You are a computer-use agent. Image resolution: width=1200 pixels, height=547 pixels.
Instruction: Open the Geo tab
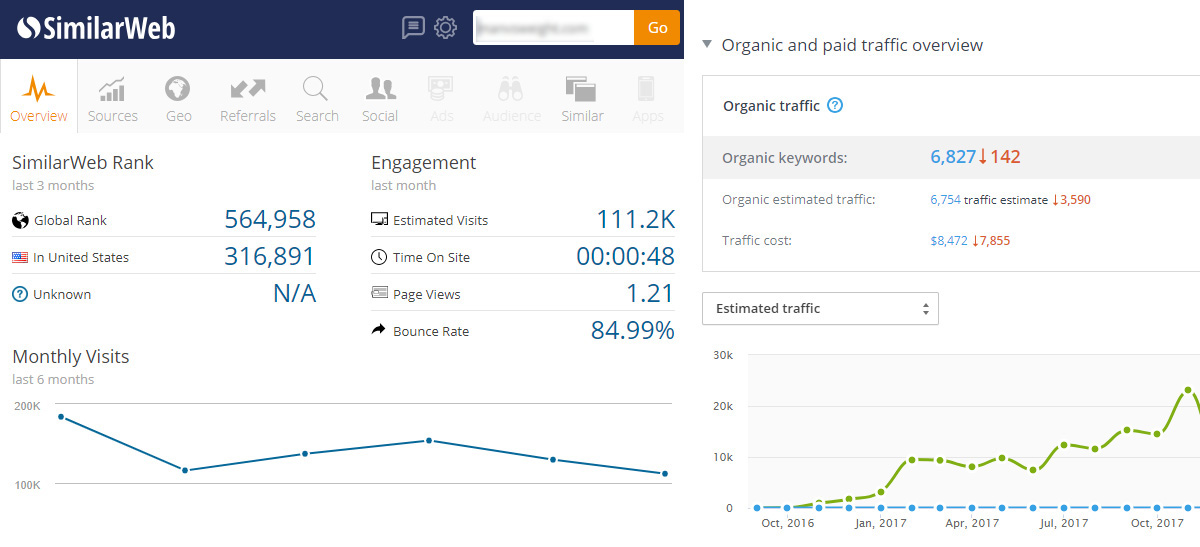click(179, 99)
